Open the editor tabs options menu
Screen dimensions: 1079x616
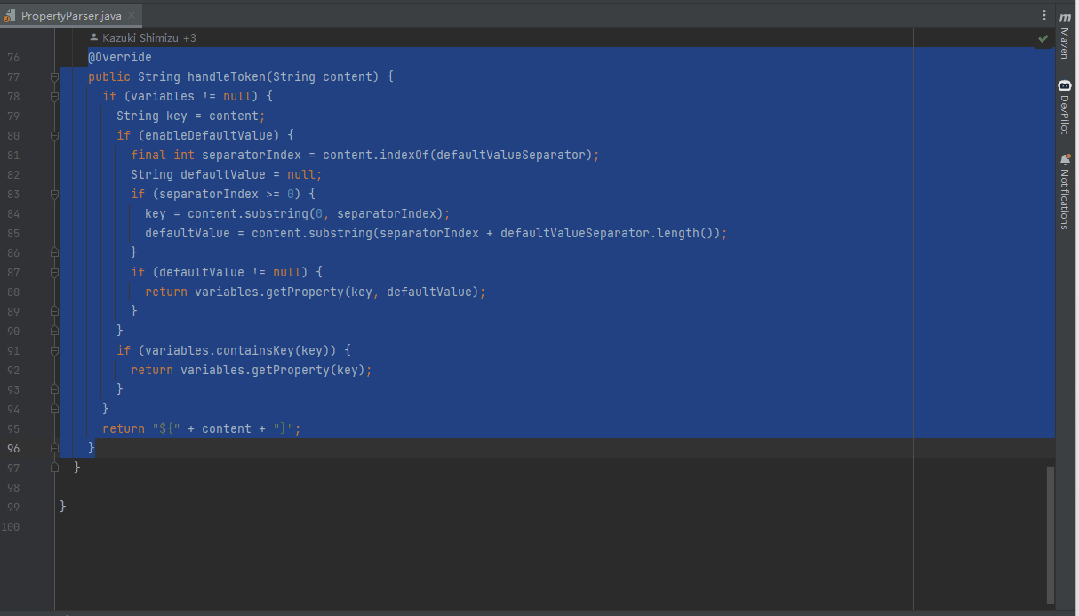pyautogui.click(x=1044, y=15)
